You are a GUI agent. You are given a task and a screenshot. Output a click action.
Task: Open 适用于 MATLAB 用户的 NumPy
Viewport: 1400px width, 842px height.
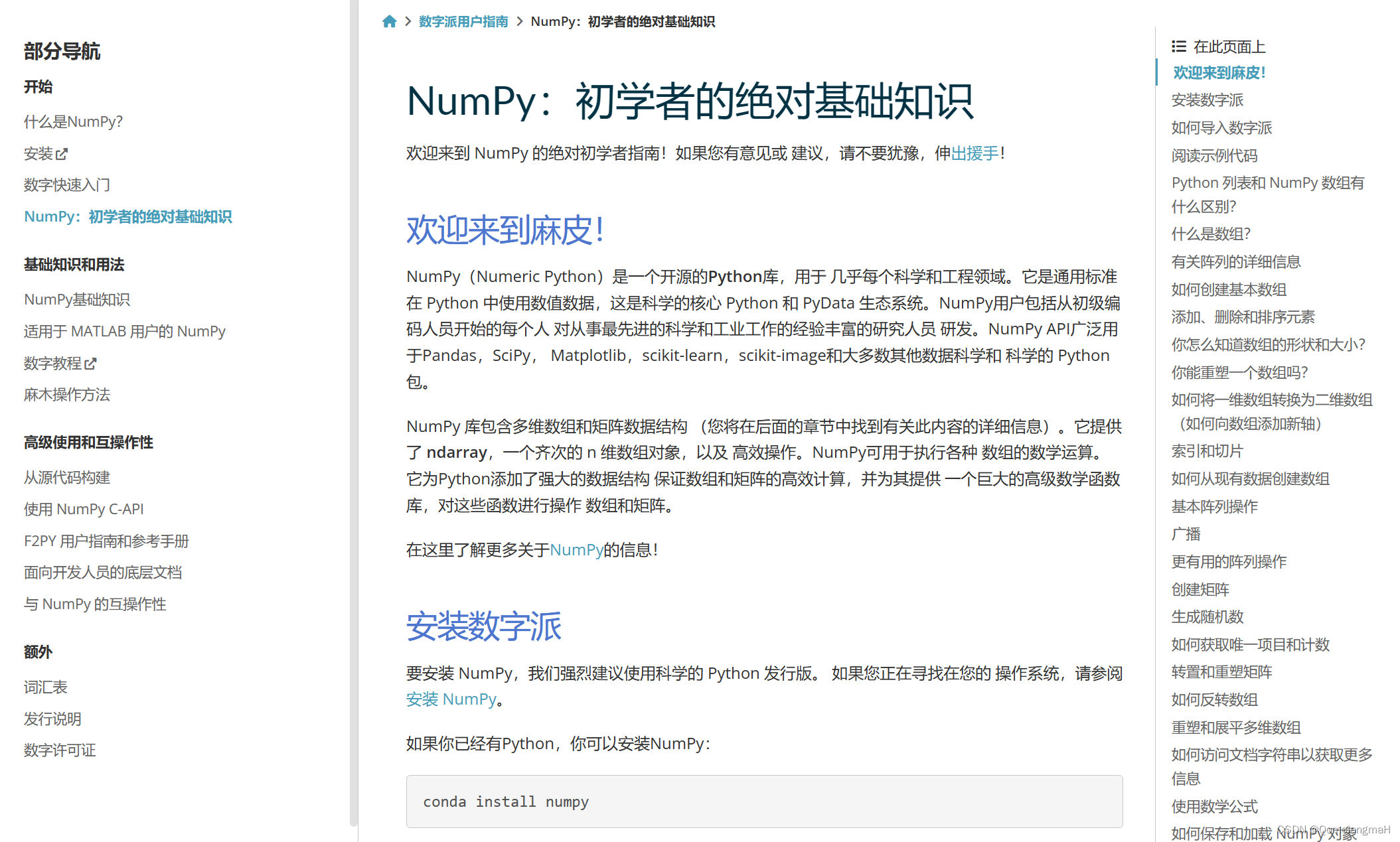point(125,331)
